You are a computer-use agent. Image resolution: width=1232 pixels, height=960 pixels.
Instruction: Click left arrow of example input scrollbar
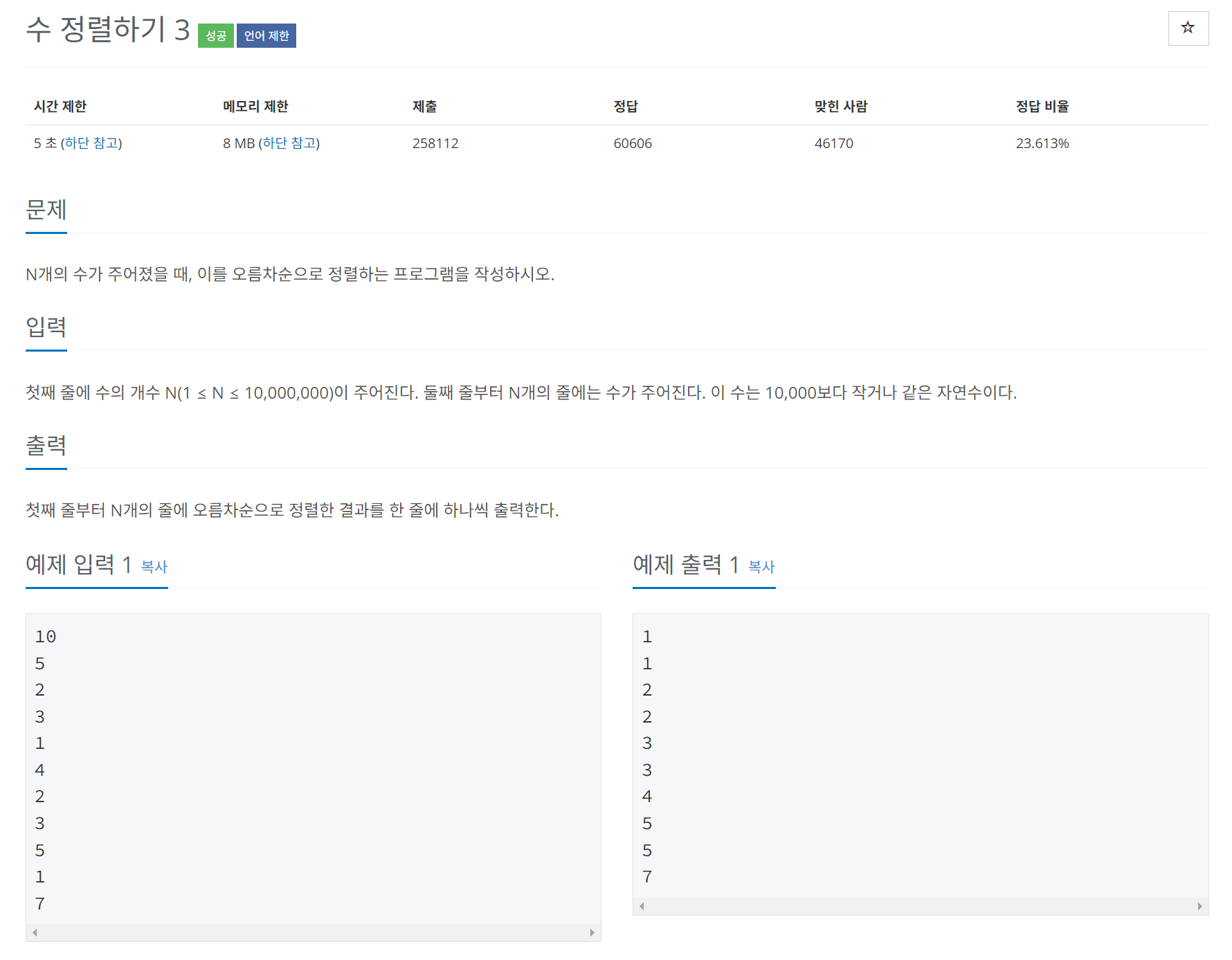tap(35, 932)
